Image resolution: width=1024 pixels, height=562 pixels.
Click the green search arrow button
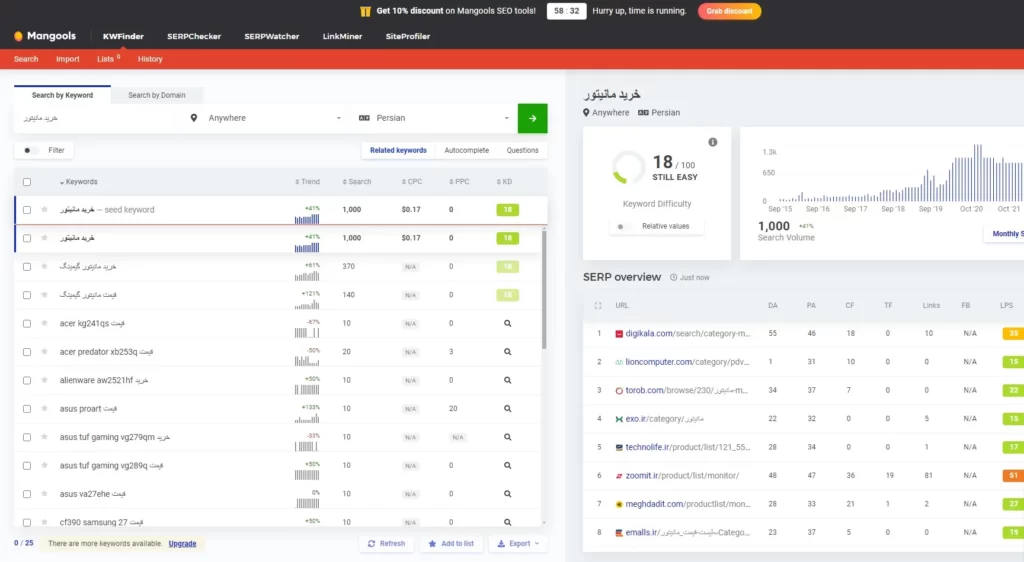[532, 118]
